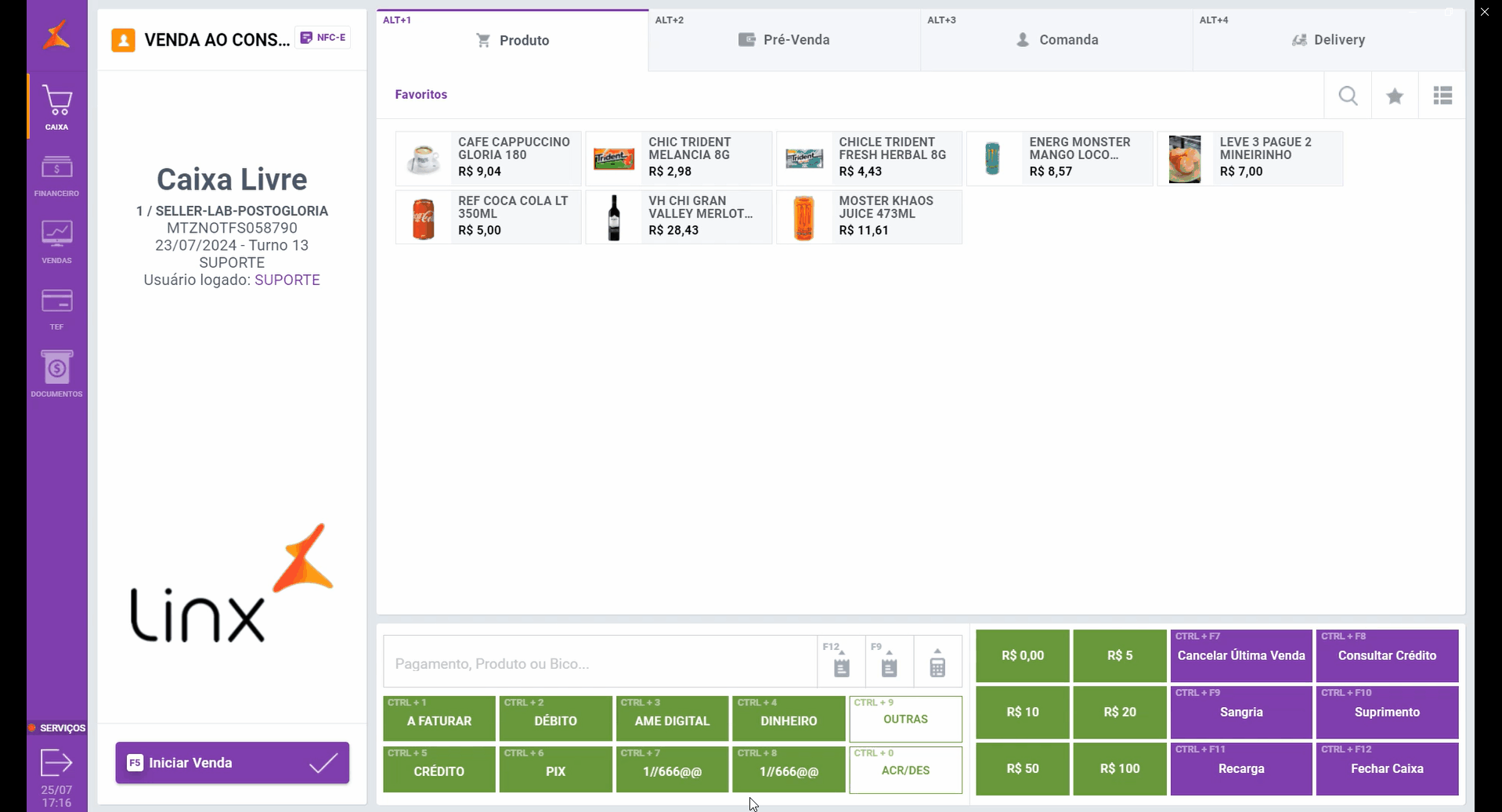Open the Financeiro section in sidebar
This screenshot has height=812, width=1502.
pos(56,175)
